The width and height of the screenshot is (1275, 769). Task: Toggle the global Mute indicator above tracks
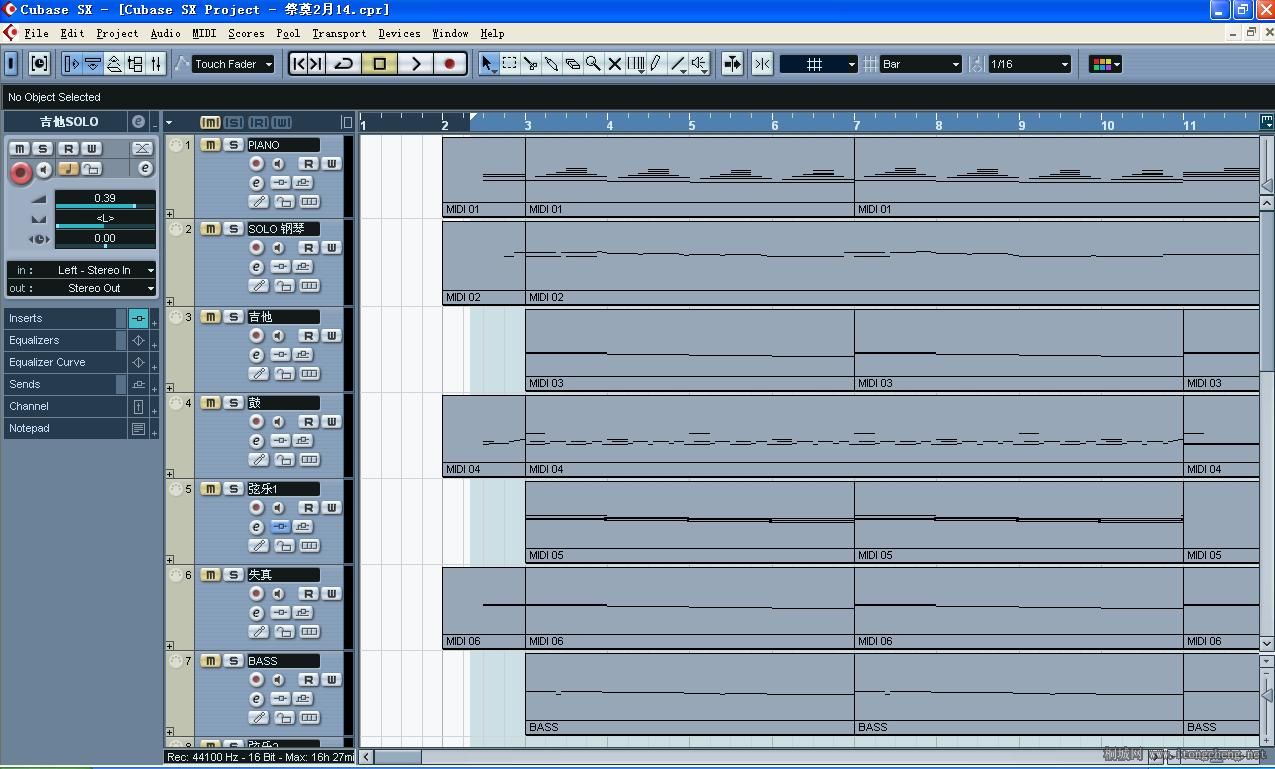tap(210, 122)
